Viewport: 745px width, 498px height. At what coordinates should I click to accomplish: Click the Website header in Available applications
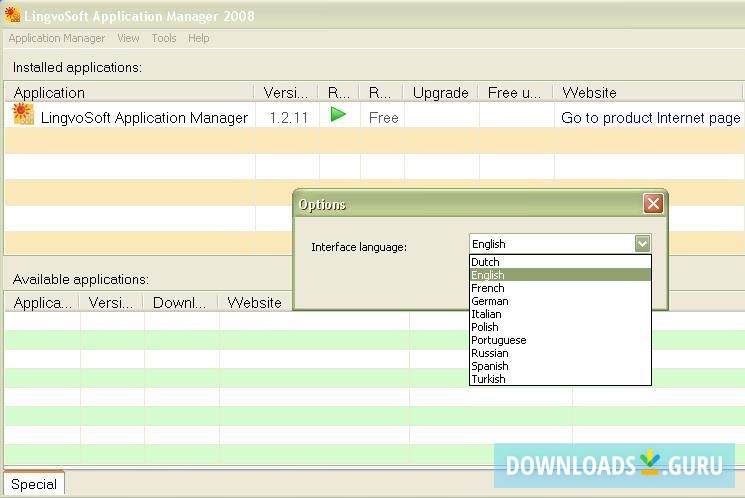point(255,303)
